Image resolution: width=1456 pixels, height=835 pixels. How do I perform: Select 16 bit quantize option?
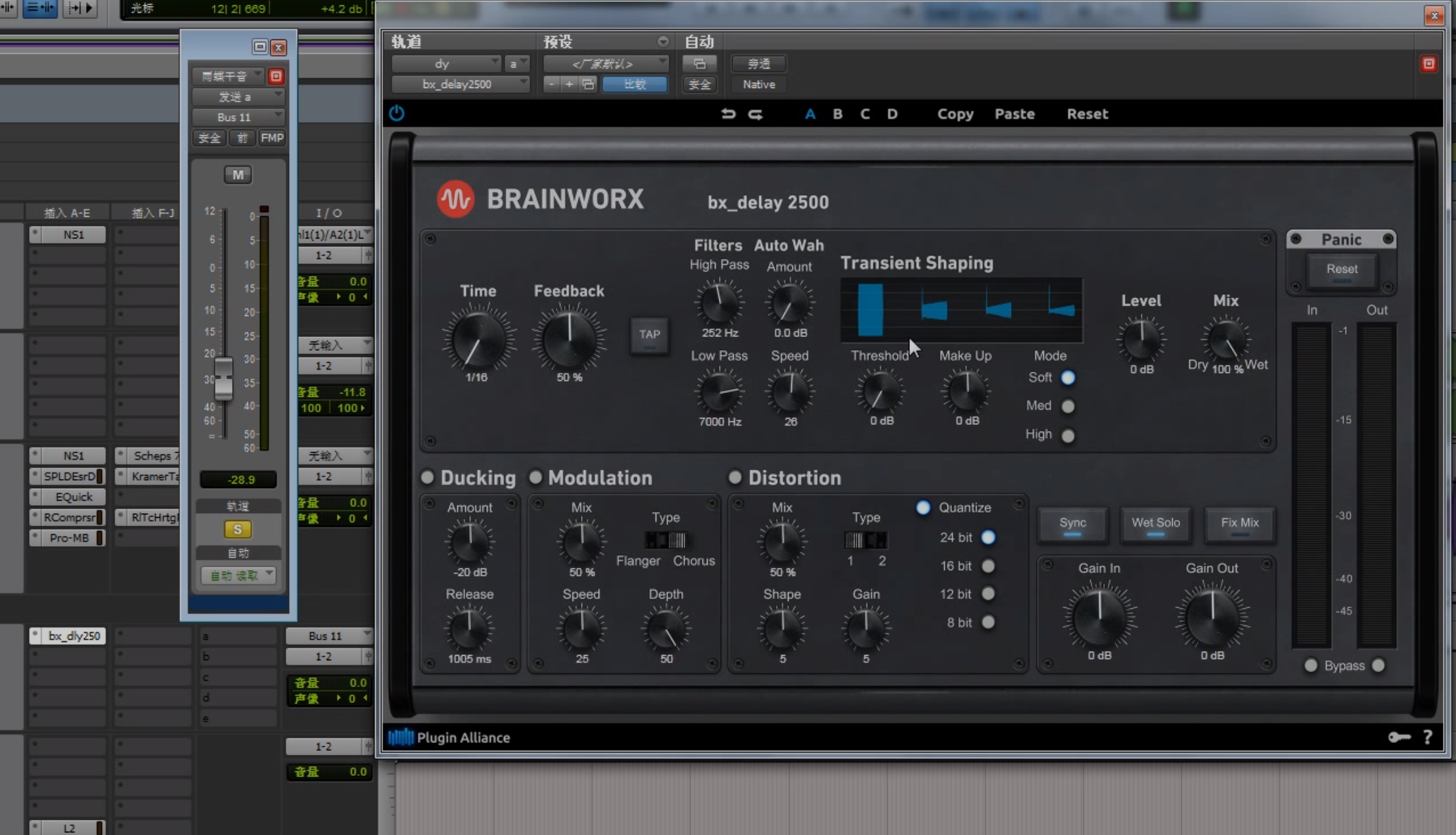tap(988, 566)
